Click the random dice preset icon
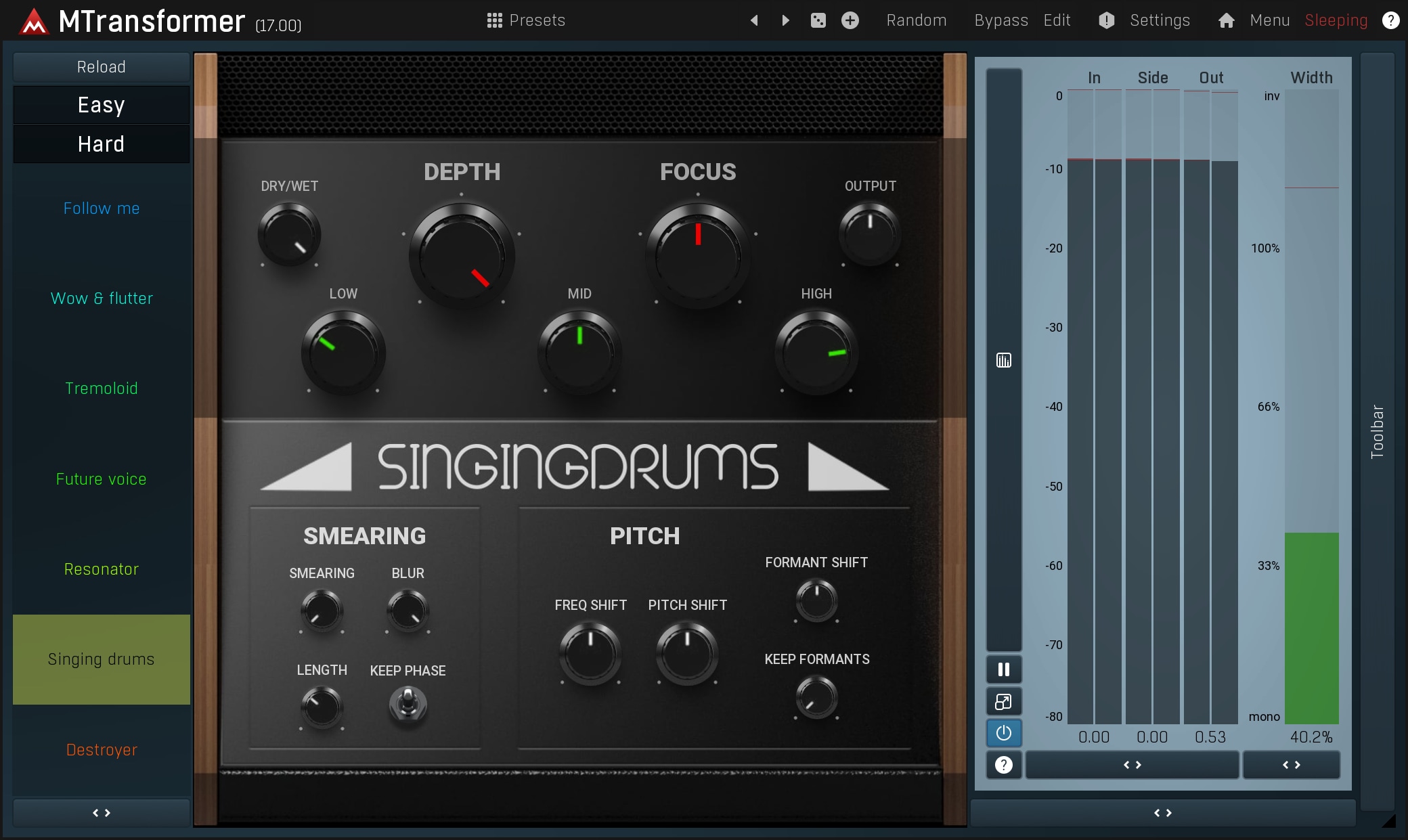This screenshot has width=1408, height=840. click(818, 20)
